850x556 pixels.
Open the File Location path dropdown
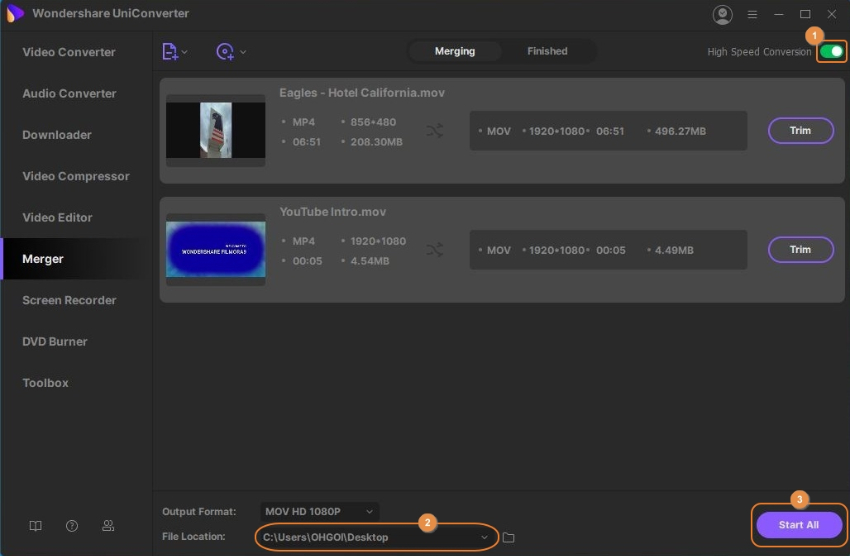tap(485, 537)
